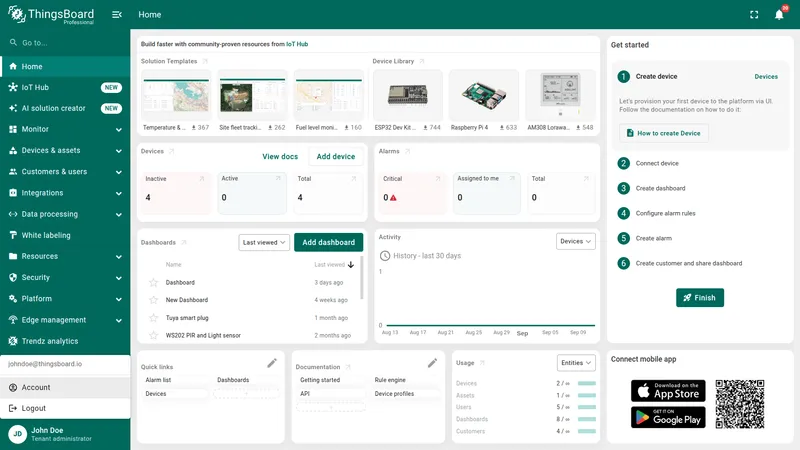Screen dimensions: 800x450
Task: Select Connect device step 2
Action: pyautogui.click(x=657, y=163)
